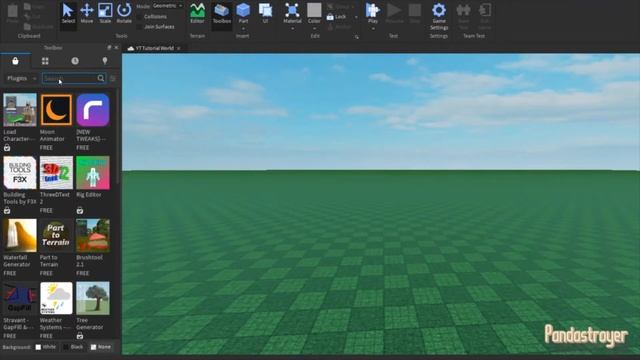Click the Toolbox list scrollbar
The image size is (640, 360).
[118, 137]
